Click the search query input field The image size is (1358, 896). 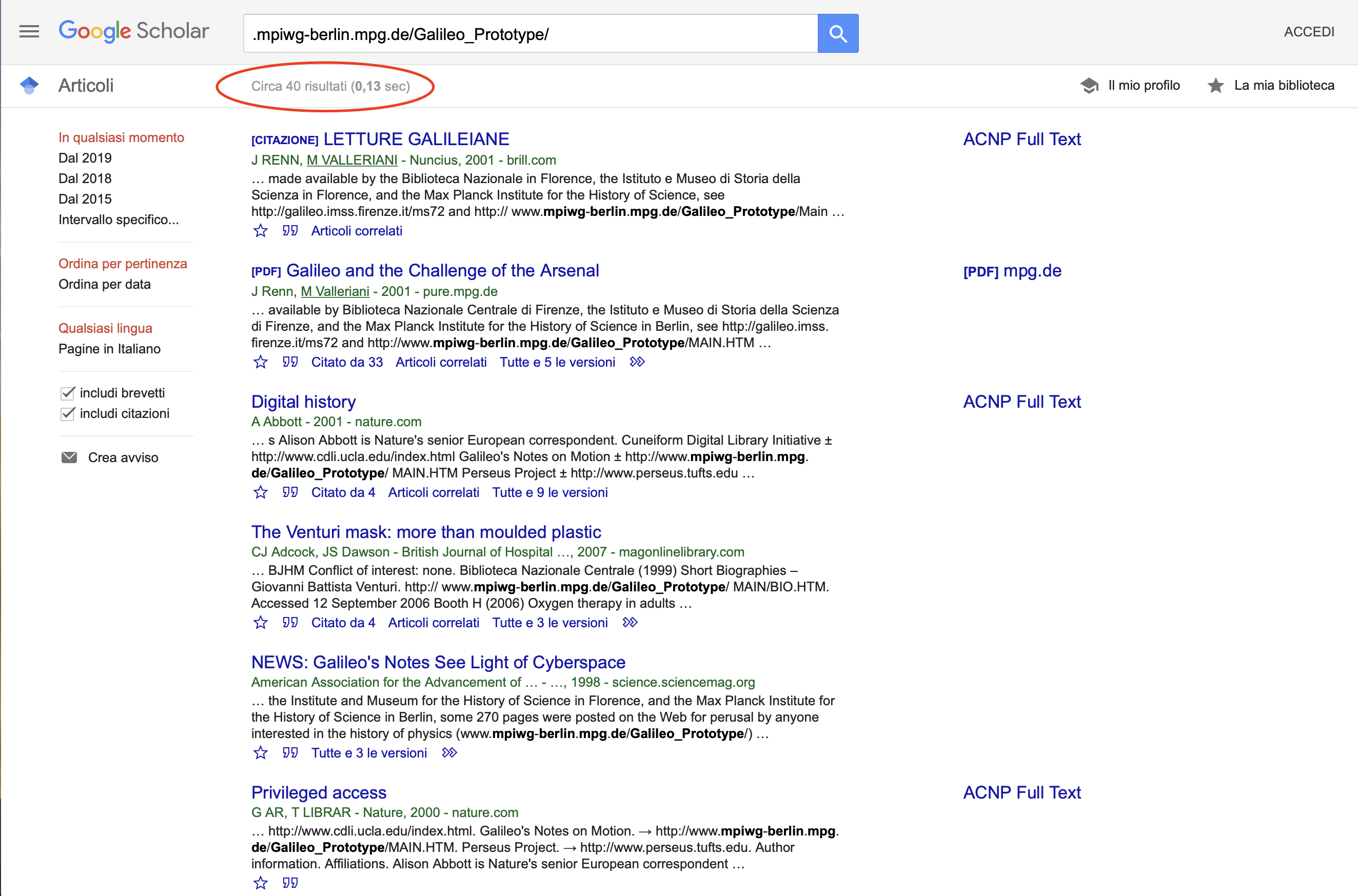click(x=530, y=34)
